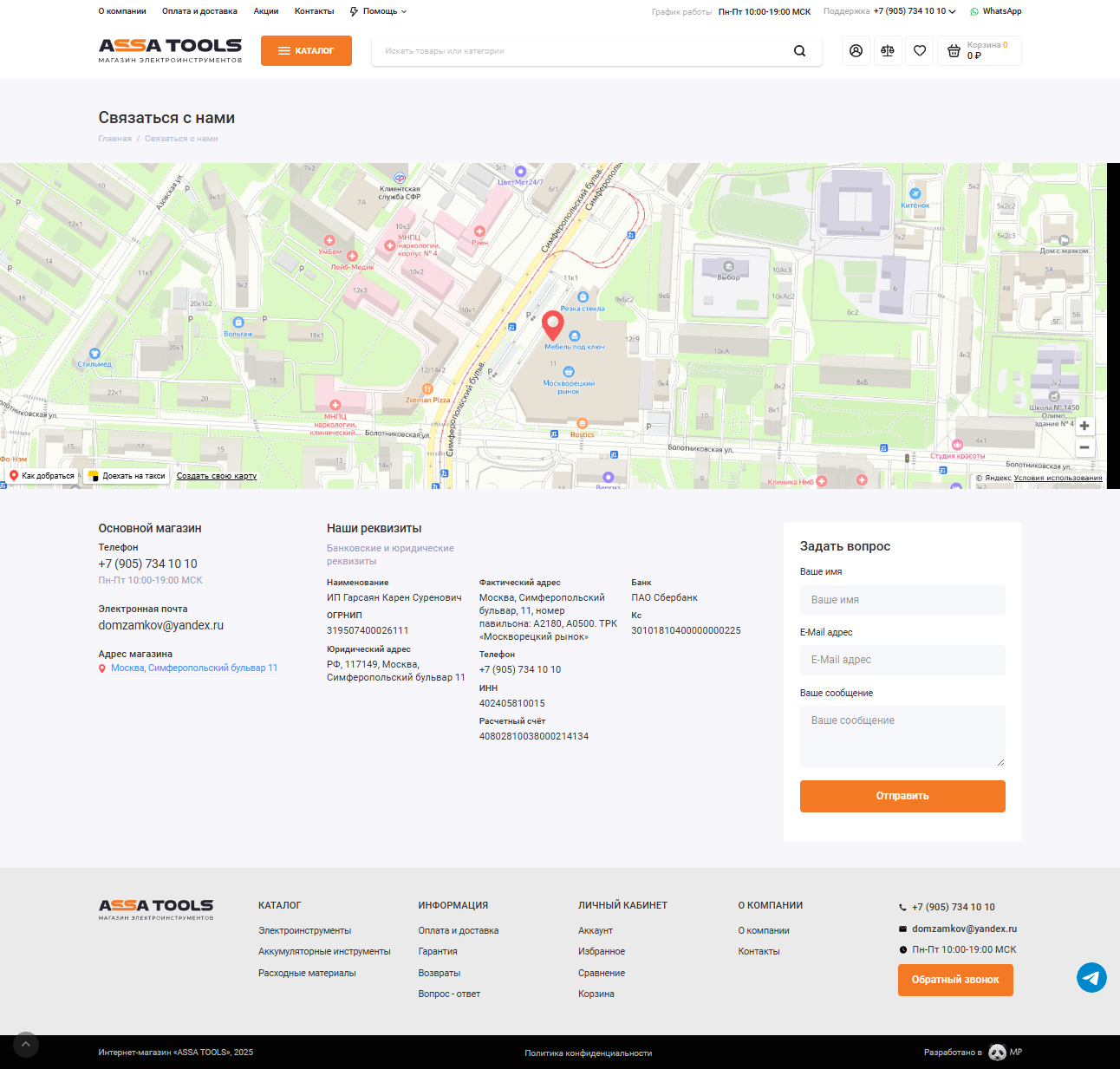Open footer Возвраты link

[x=440, y=973]
